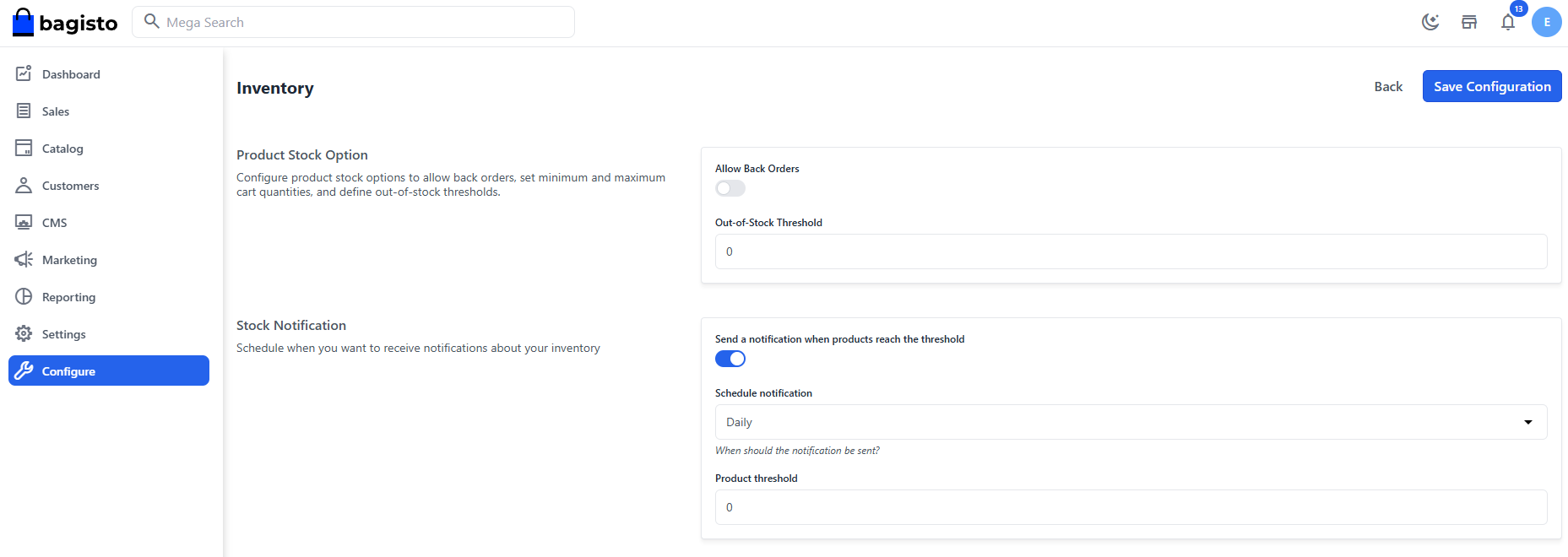
Task: Click the Catalog sidebar icon
Action: [24, 149]
